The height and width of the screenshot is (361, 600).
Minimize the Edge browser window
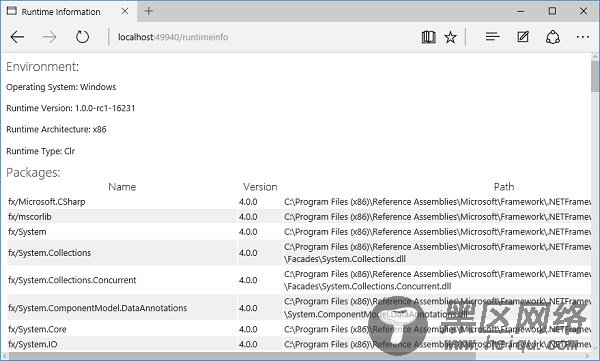pyautogui.click(x=521, y=11)
